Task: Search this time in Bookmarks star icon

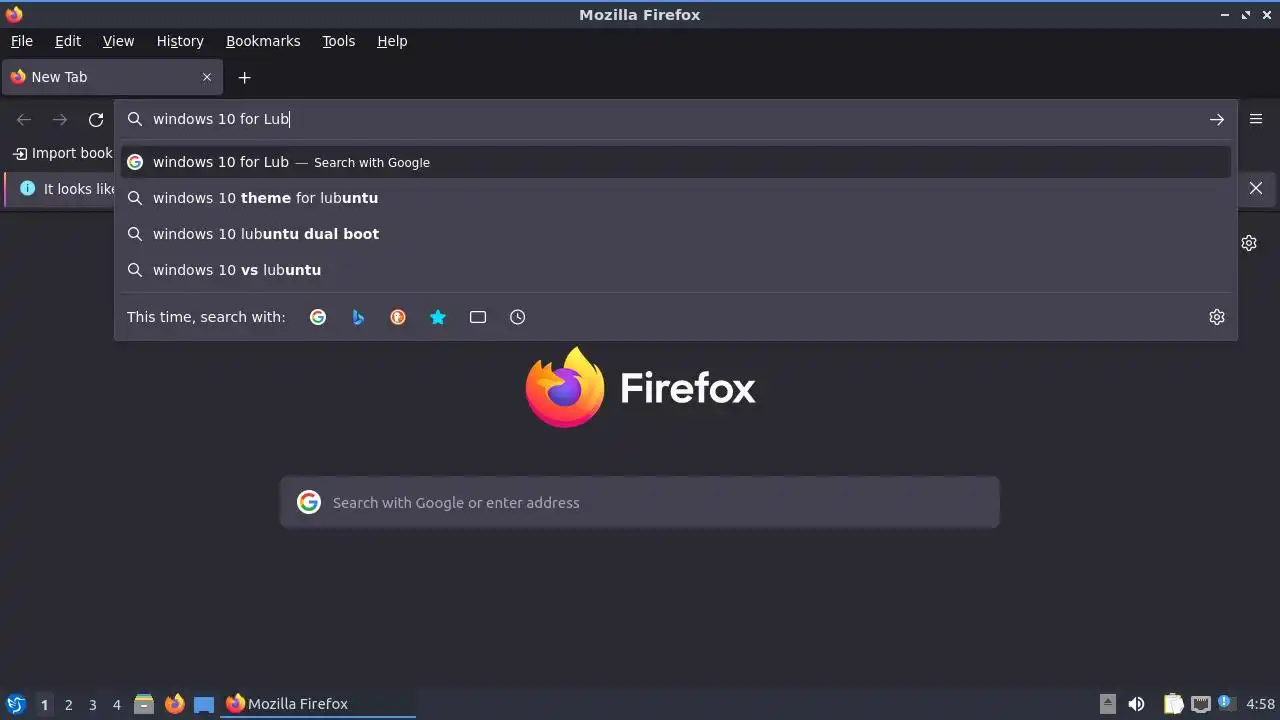Action: click(438, 317)
